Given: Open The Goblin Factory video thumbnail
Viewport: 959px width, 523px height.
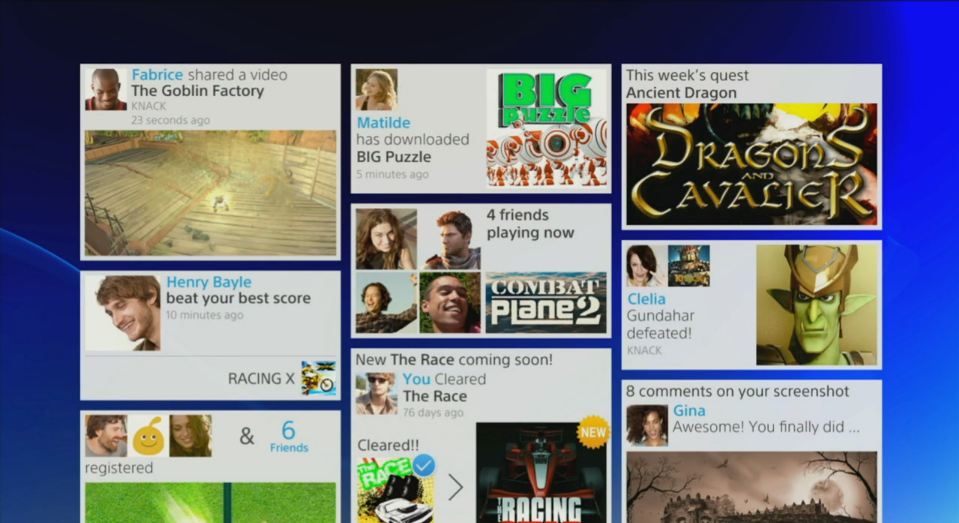Looking at the screenshot, I should click(x=210, y=193).
